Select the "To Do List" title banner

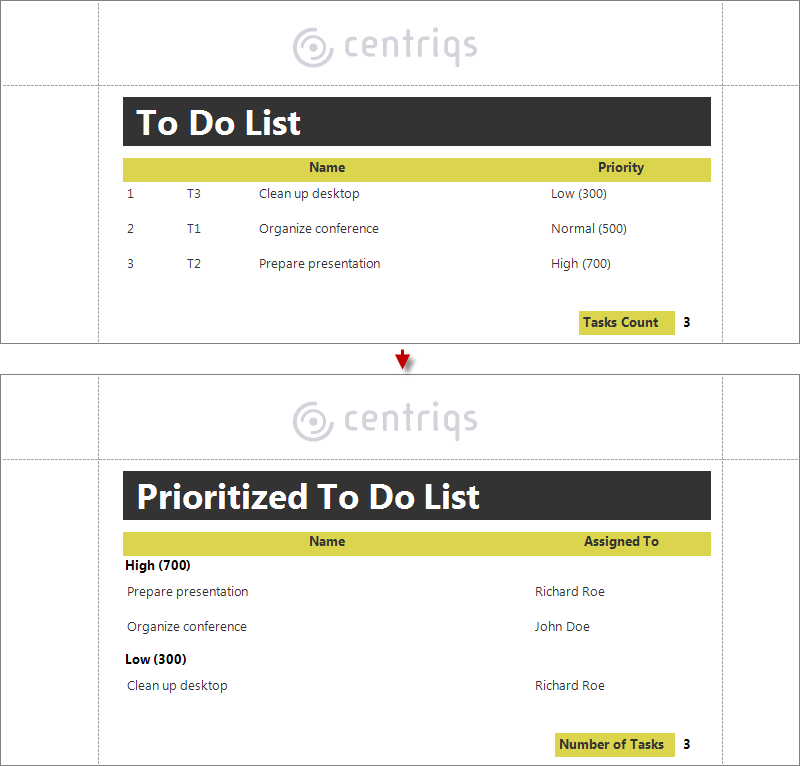click(417, 122)
